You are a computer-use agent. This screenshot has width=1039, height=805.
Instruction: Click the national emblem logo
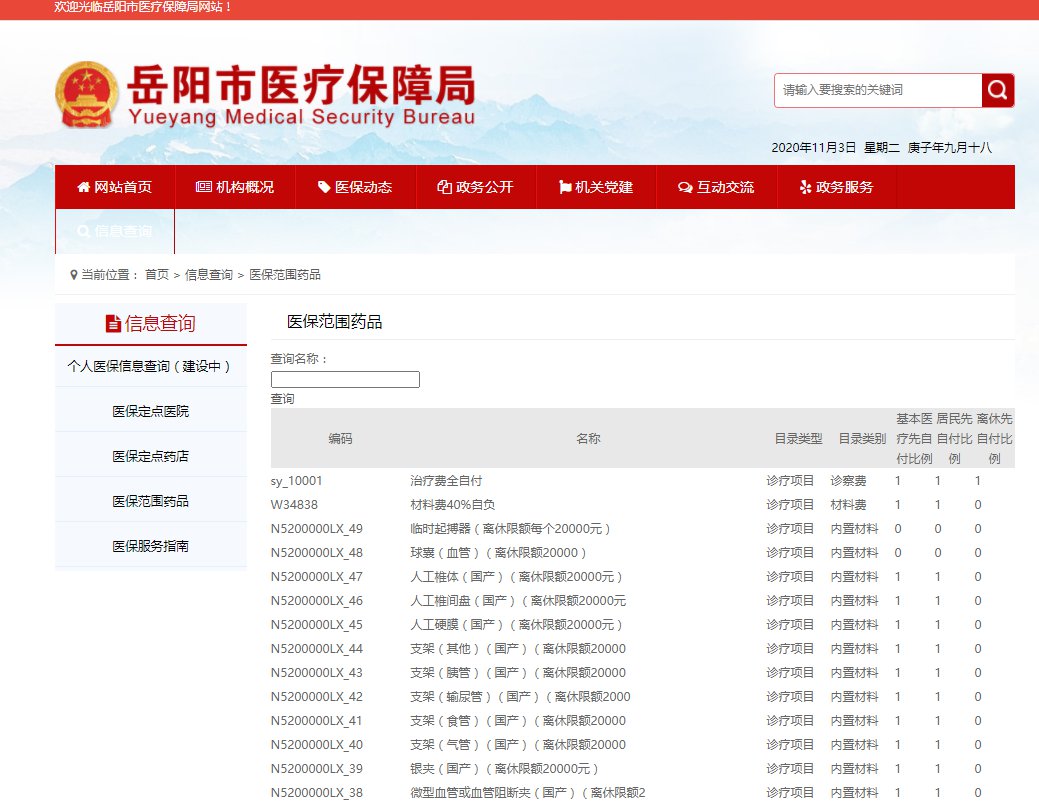coord(86,96)
